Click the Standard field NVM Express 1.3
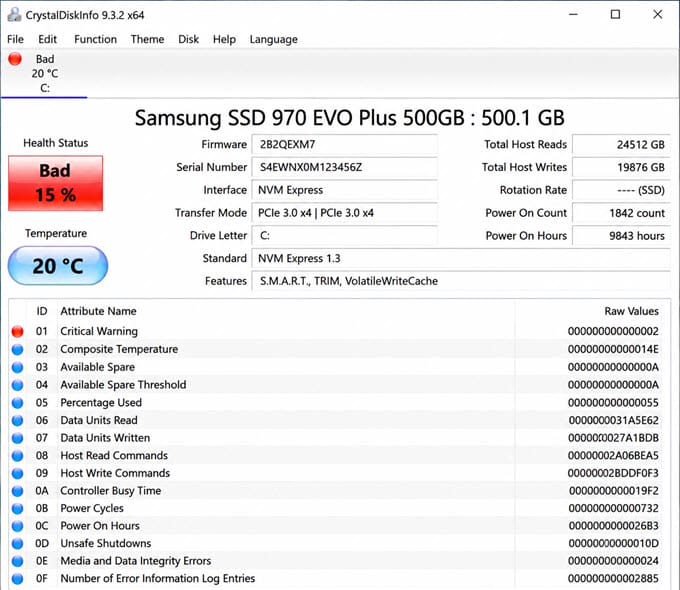 coord(461,259)
